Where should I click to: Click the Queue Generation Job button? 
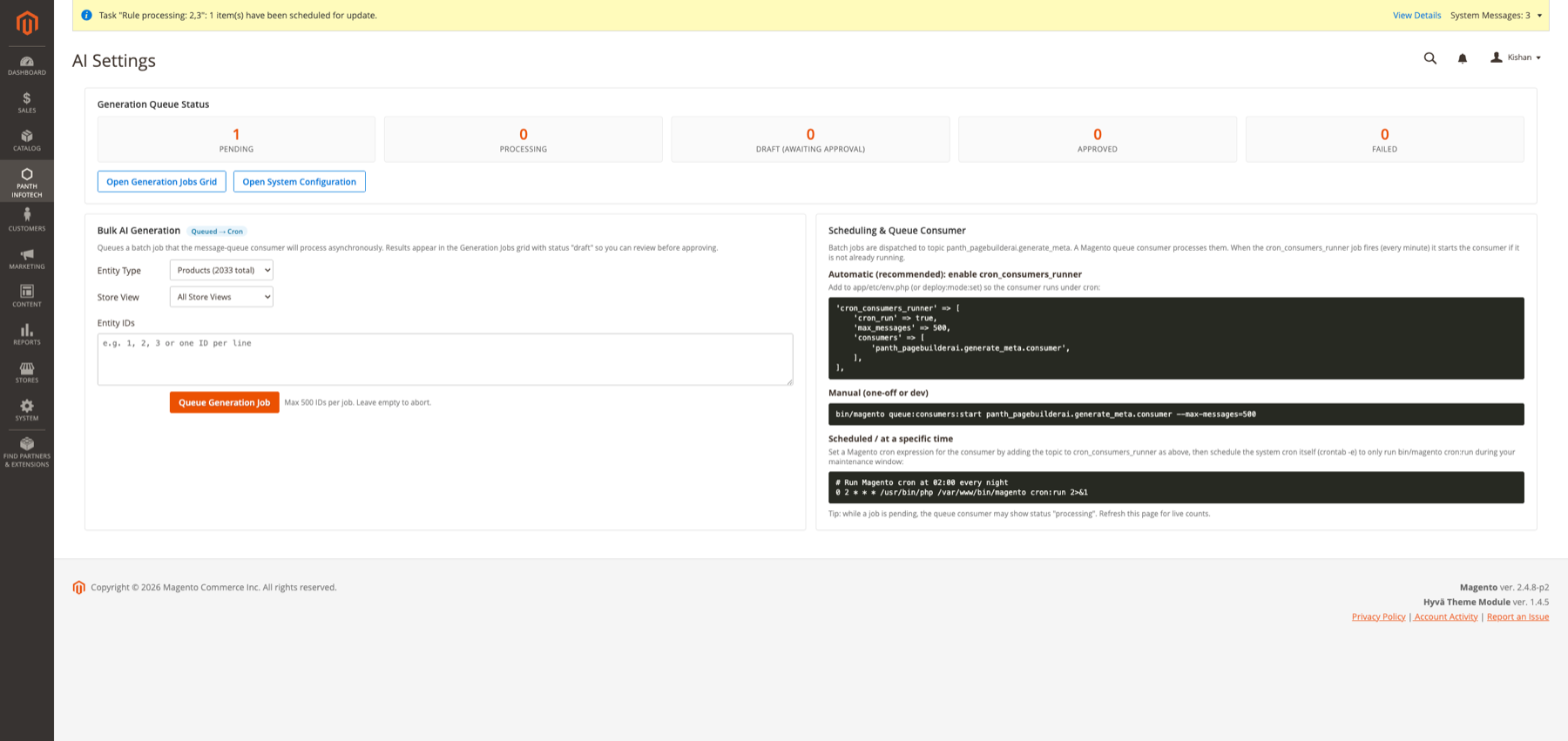click(225, 402)
